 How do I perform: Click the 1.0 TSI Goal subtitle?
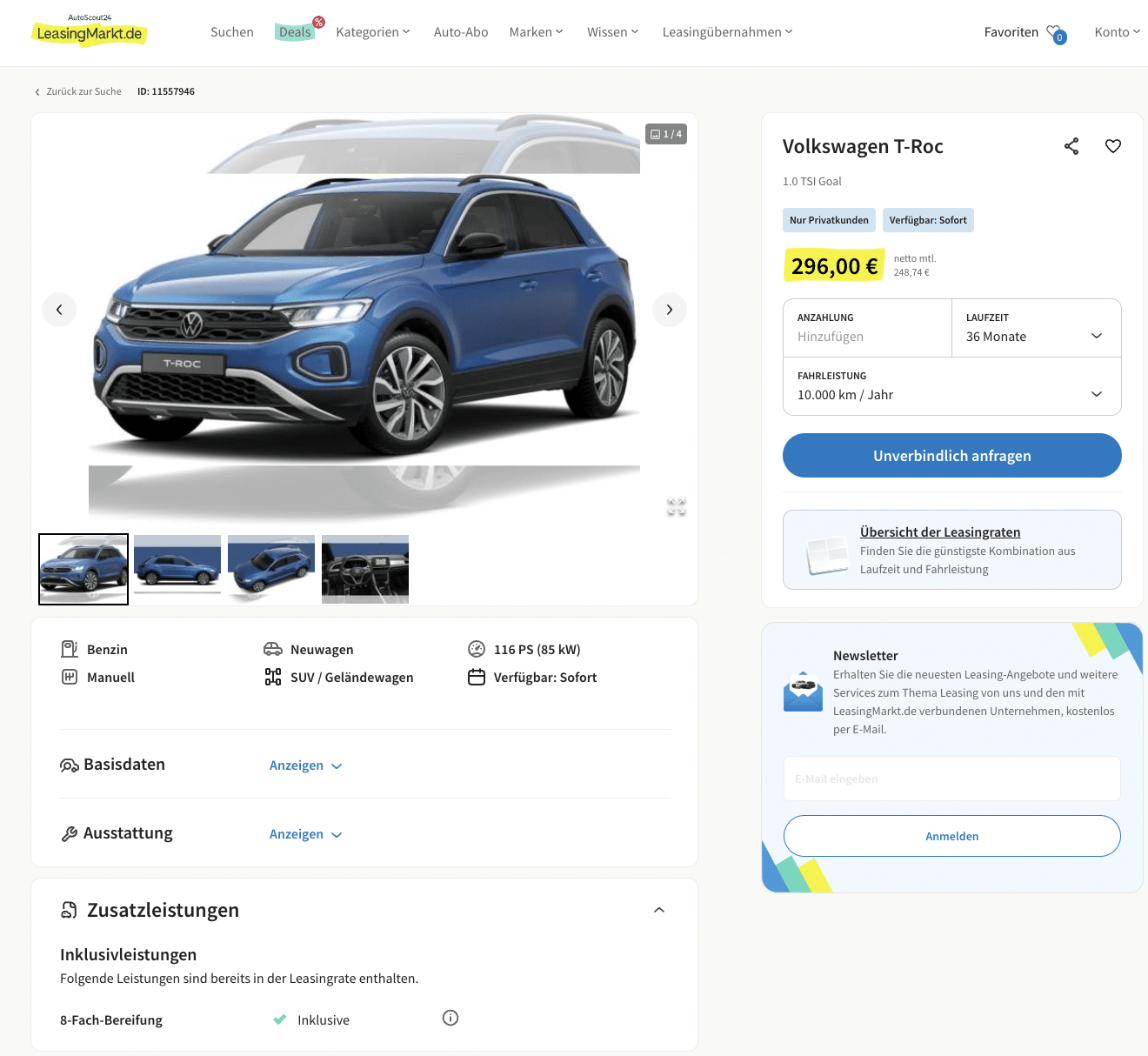812,182
